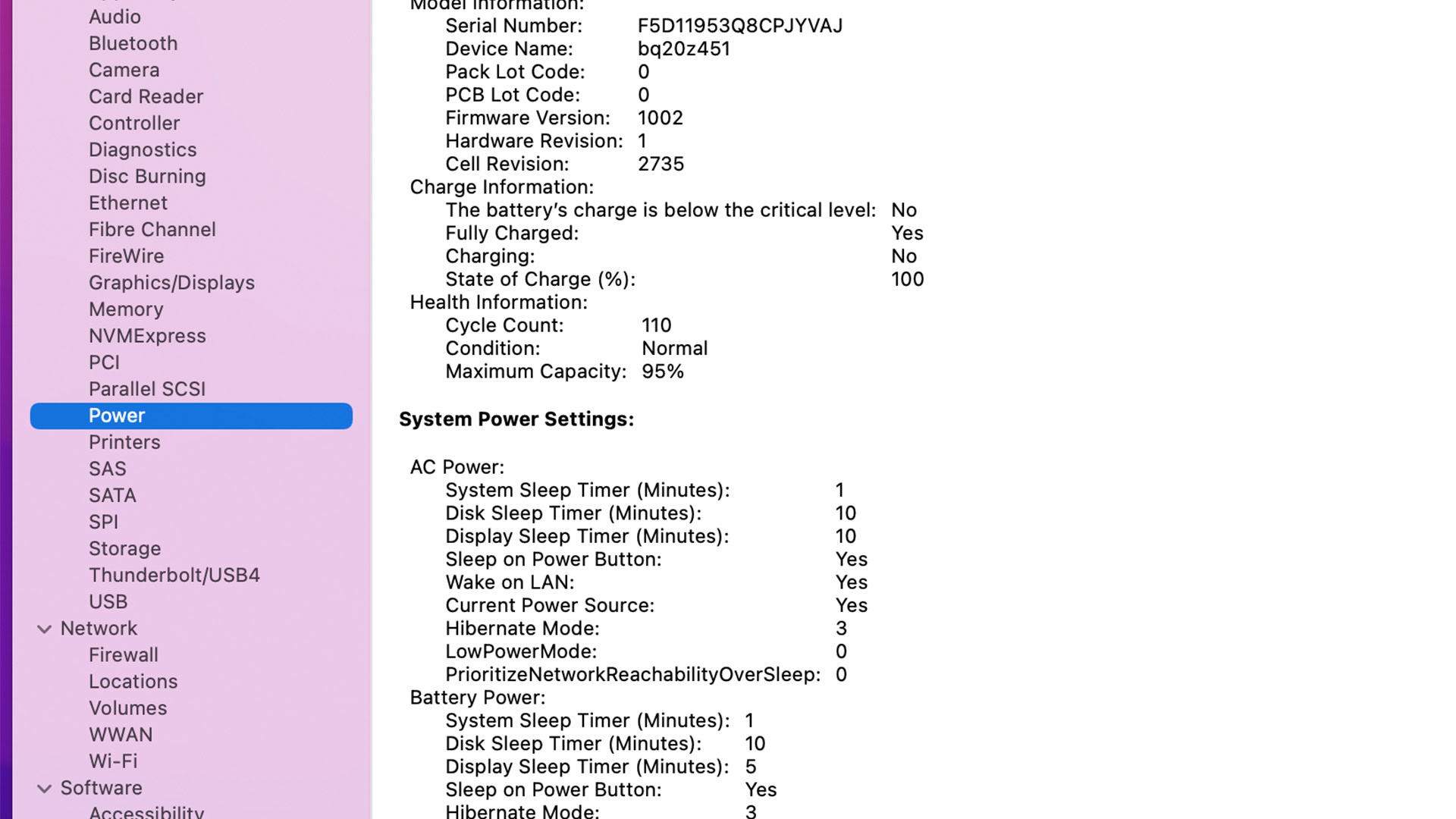Image resolution: width=1456 pixels, height=819 pixels.
Task: Toggle Wake on LAN setting
Action: [851, 582]
